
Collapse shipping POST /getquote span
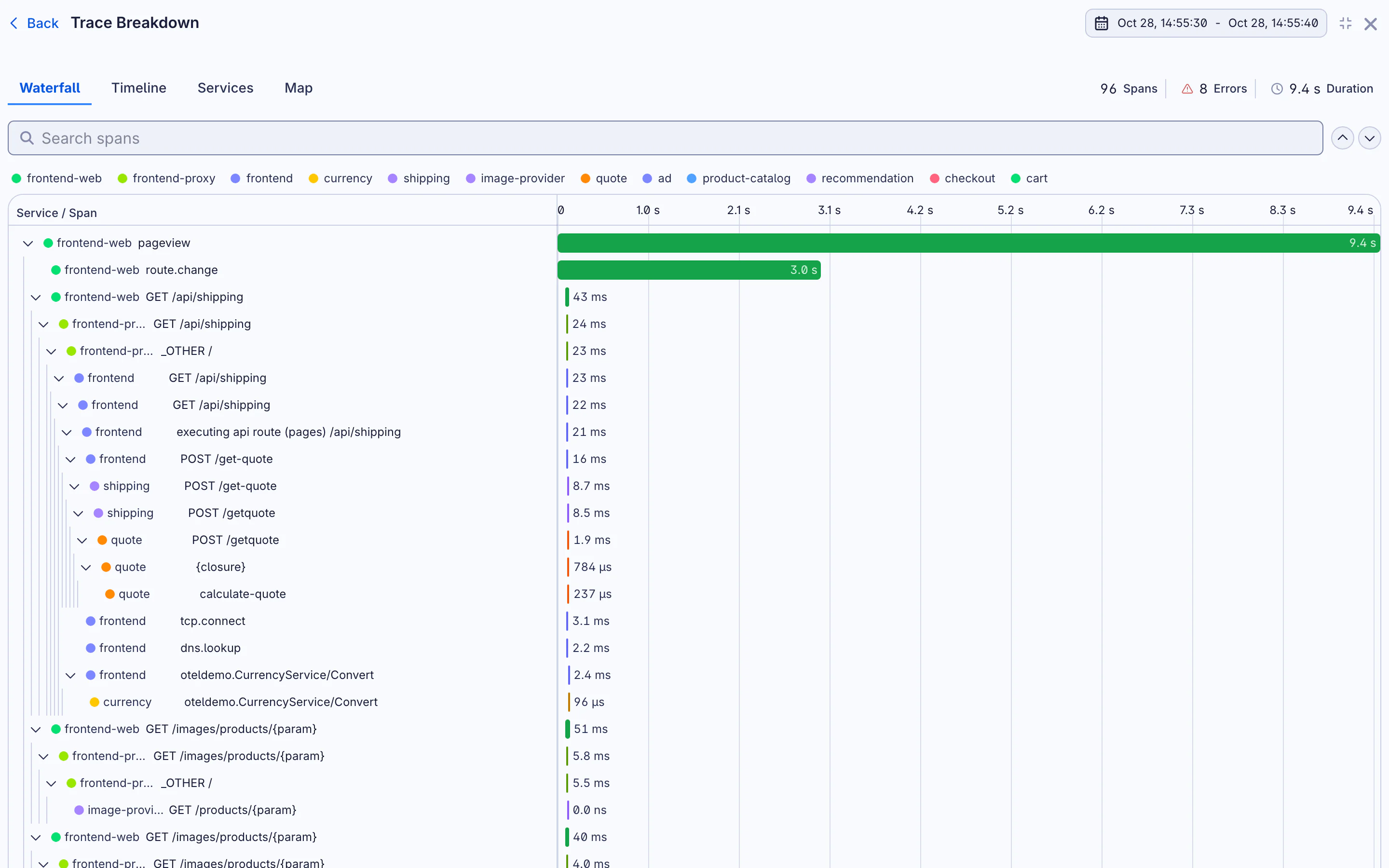[x=78, y=513]
